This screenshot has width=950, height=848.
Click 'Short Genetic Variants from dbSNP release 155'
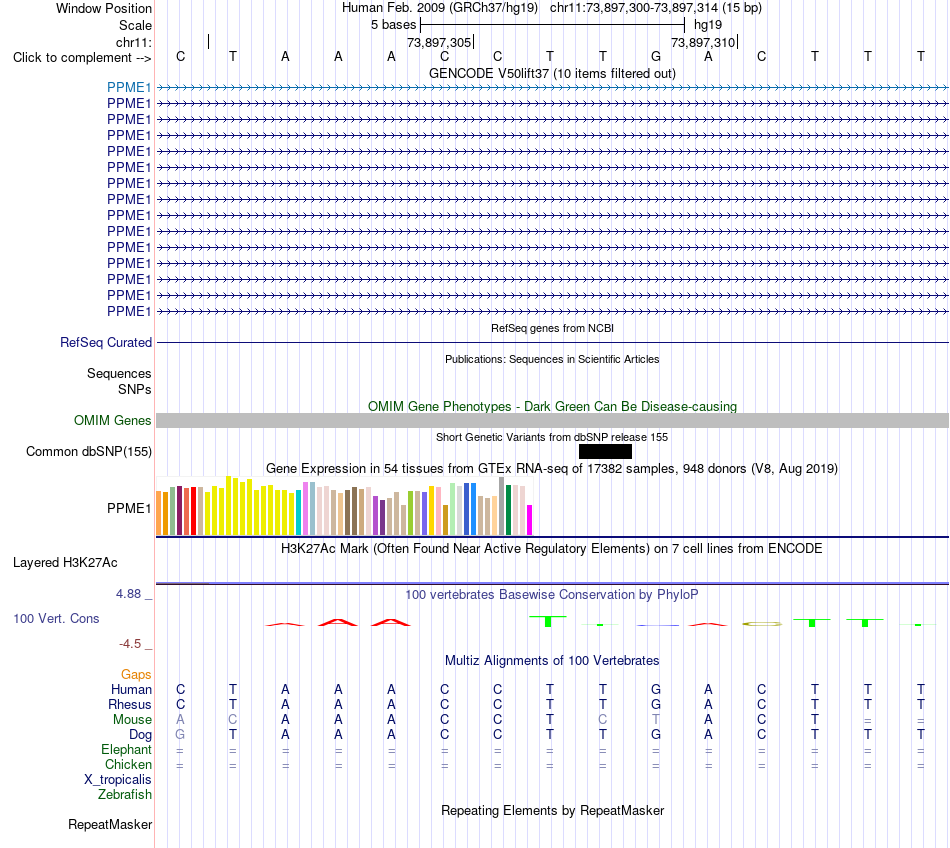[x=552, y=437]
